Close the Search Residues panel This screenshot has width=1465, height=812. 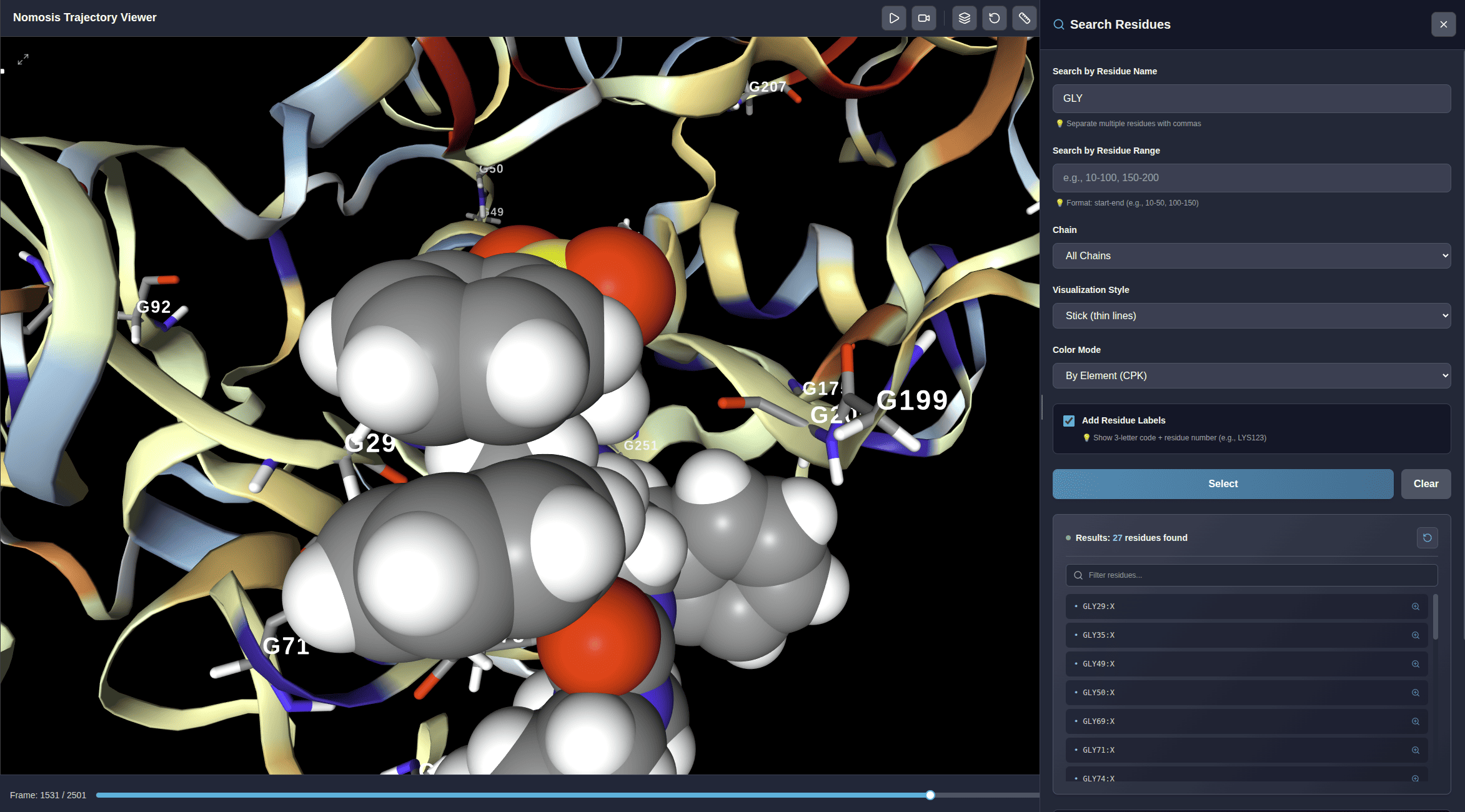tap(1443, 24)
